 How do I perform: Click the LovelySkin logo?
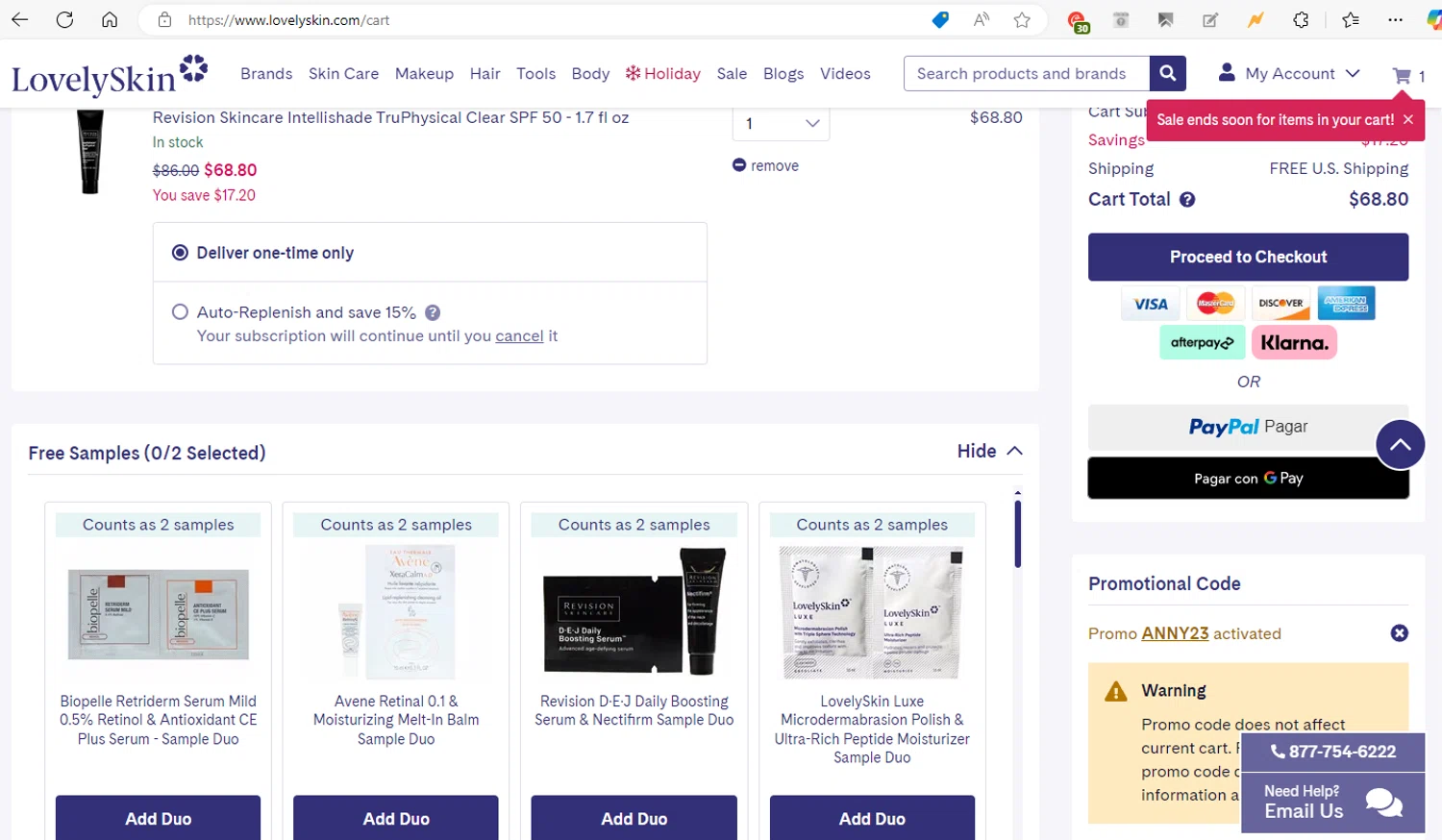(x=110, y=75)
